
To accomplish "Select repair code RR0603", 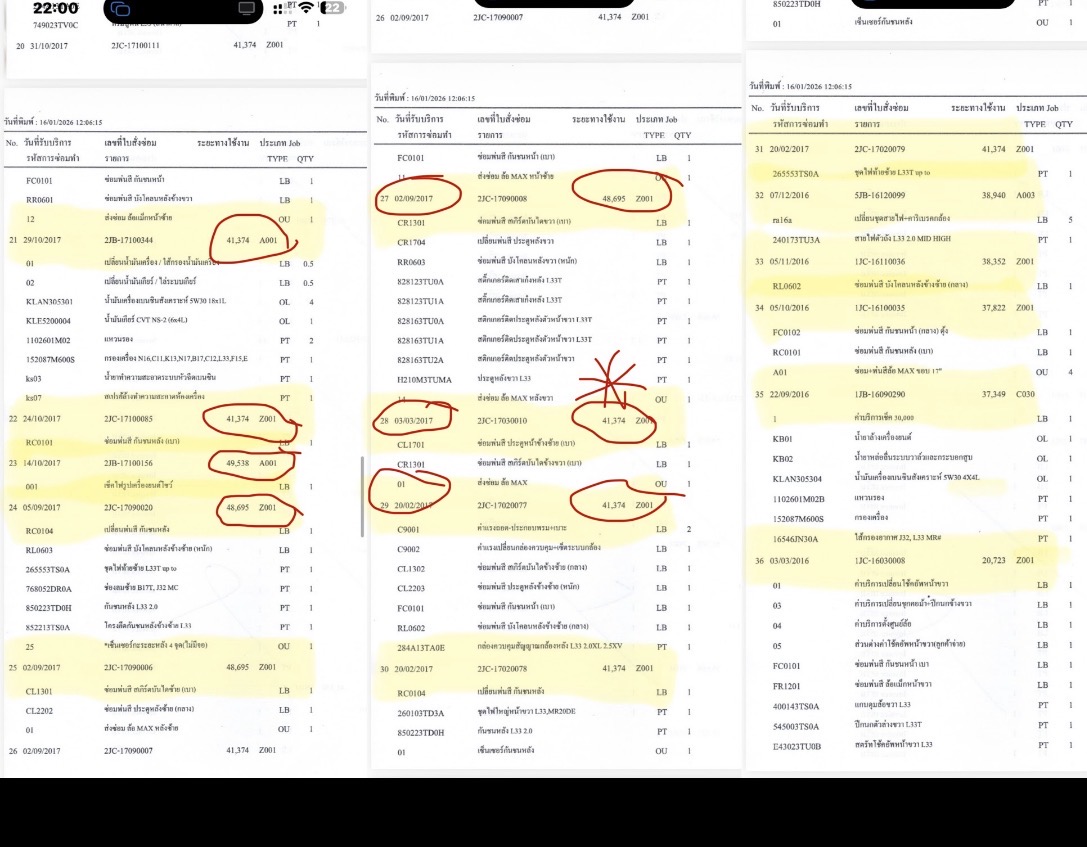I will pyautogui.click(x=411, y=262).
